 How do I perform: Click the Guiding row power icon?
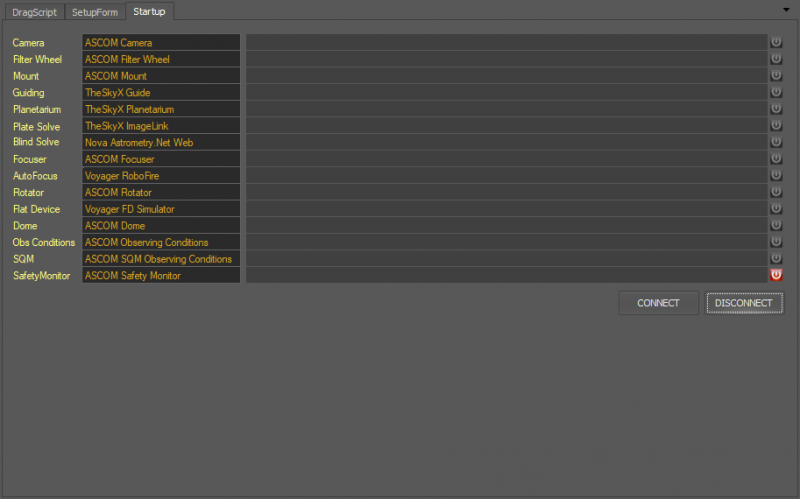776,92
